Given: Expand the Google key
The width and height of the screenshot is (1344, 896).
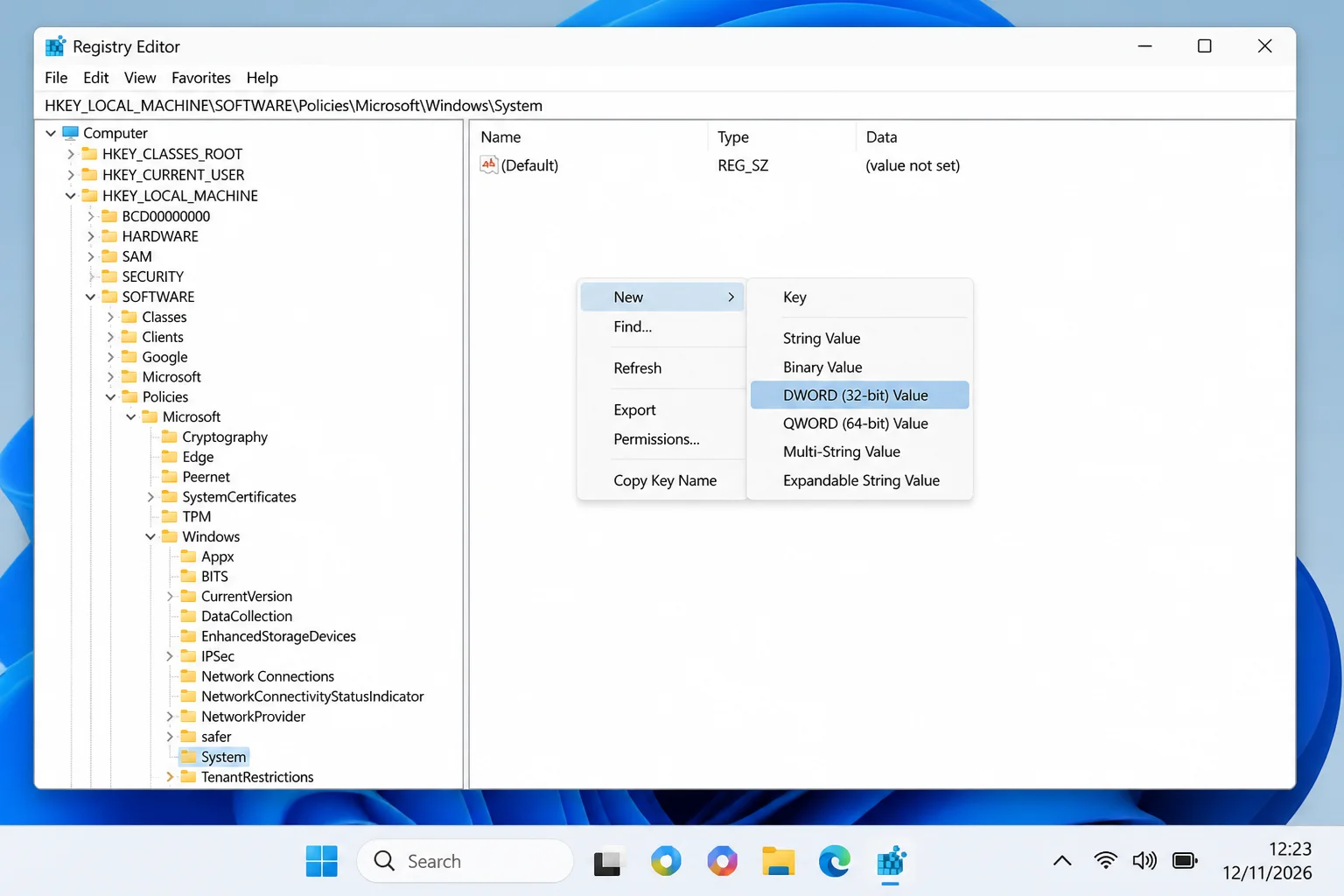Looking at the screenshot, I should point(110,357).
